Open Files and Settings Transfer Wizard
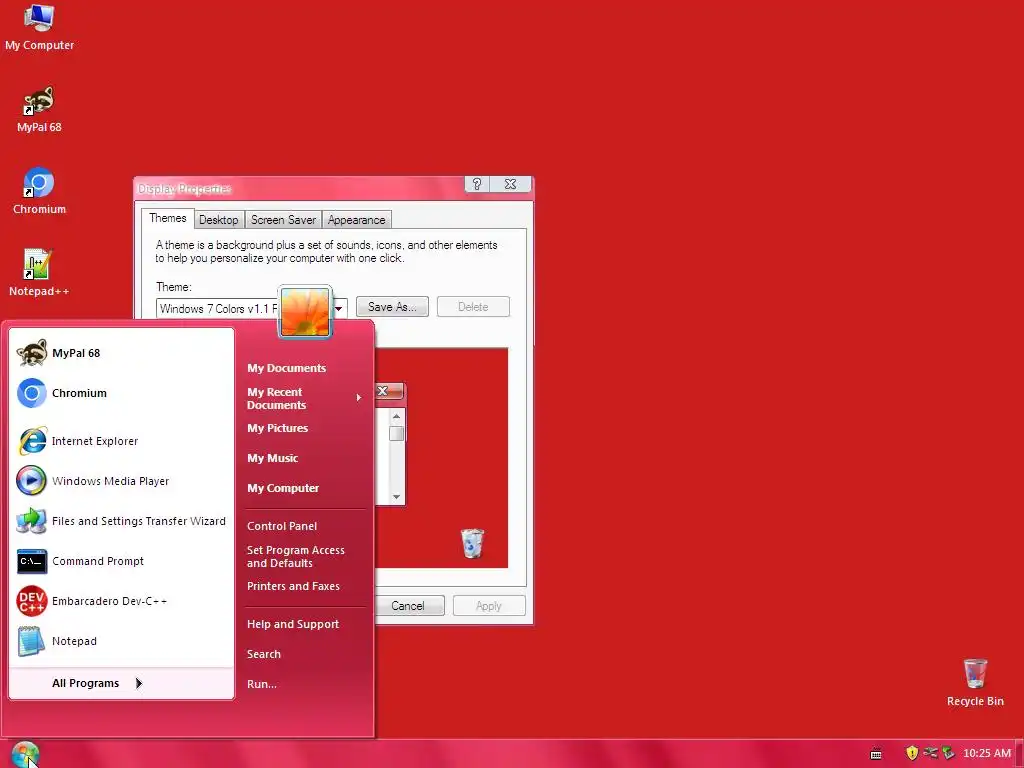1024x768 pixels. 121,521
